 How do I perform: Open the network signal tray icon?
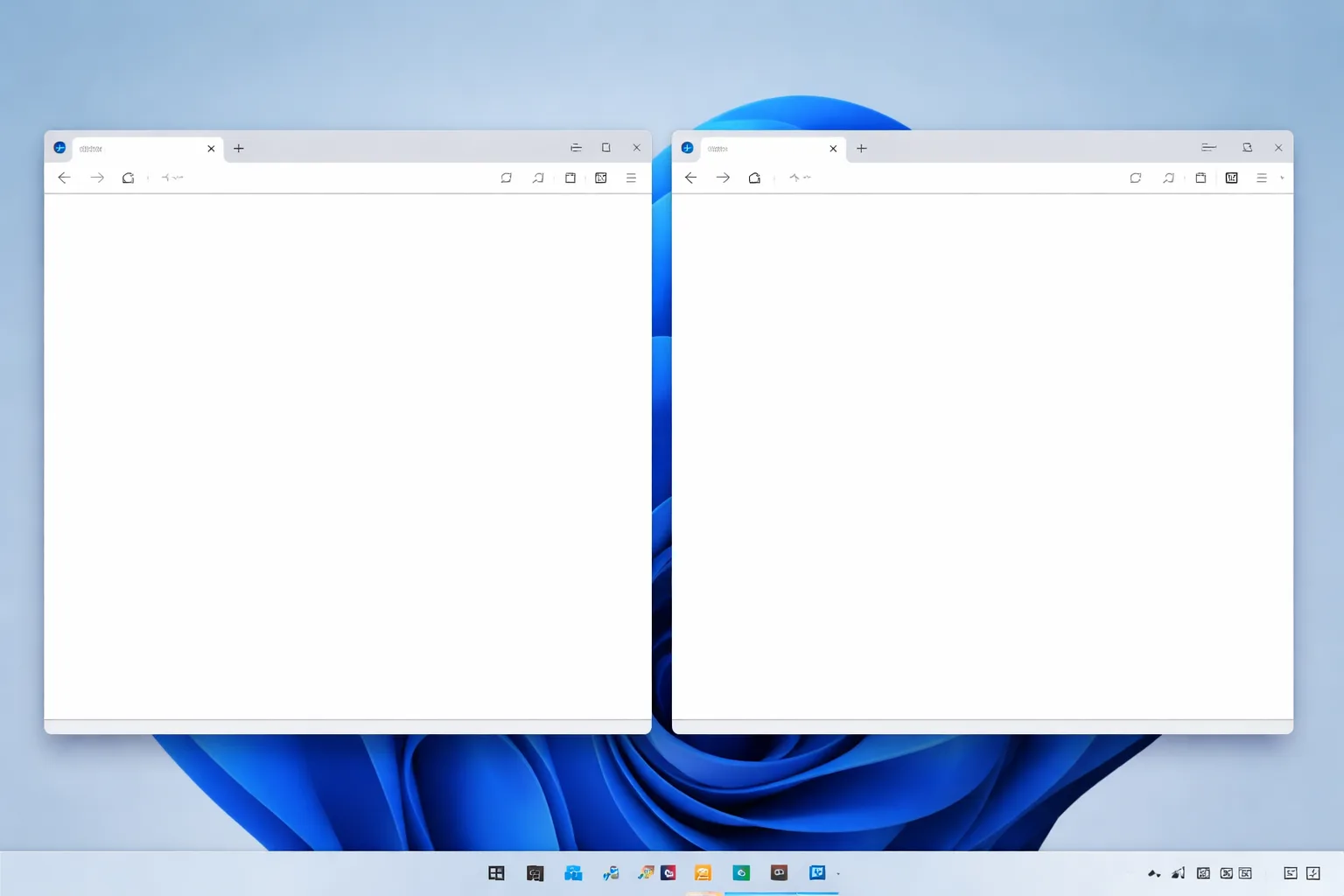(1179, 873)
